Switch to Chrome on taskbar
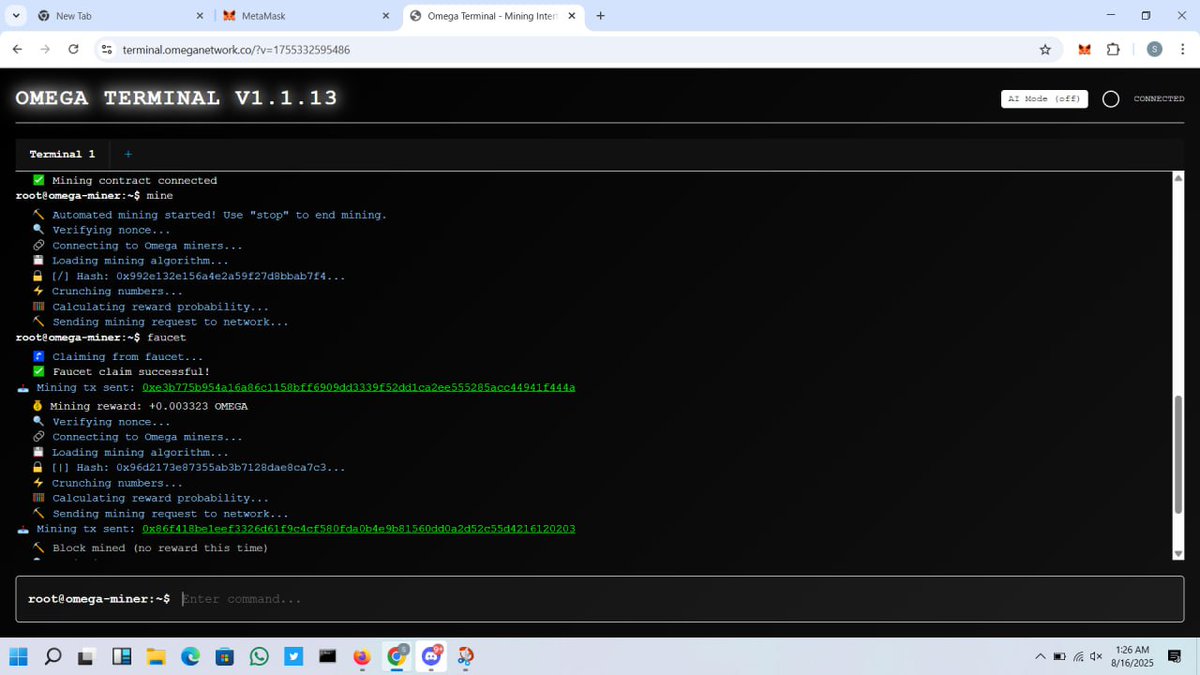Screen dimensions: 1200x675 (397, 656)
